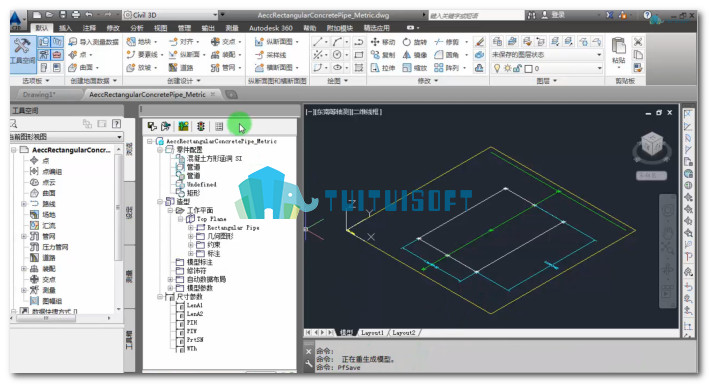Select the LenA1 parameter in tree

195,306
